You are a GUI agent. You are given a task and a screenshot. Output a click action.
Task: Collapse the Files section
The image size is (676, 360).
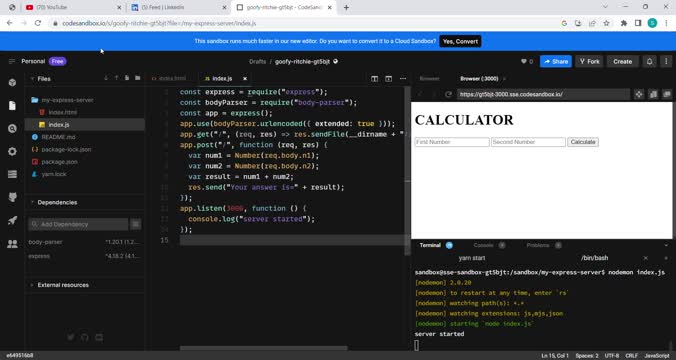click(32, 79)
